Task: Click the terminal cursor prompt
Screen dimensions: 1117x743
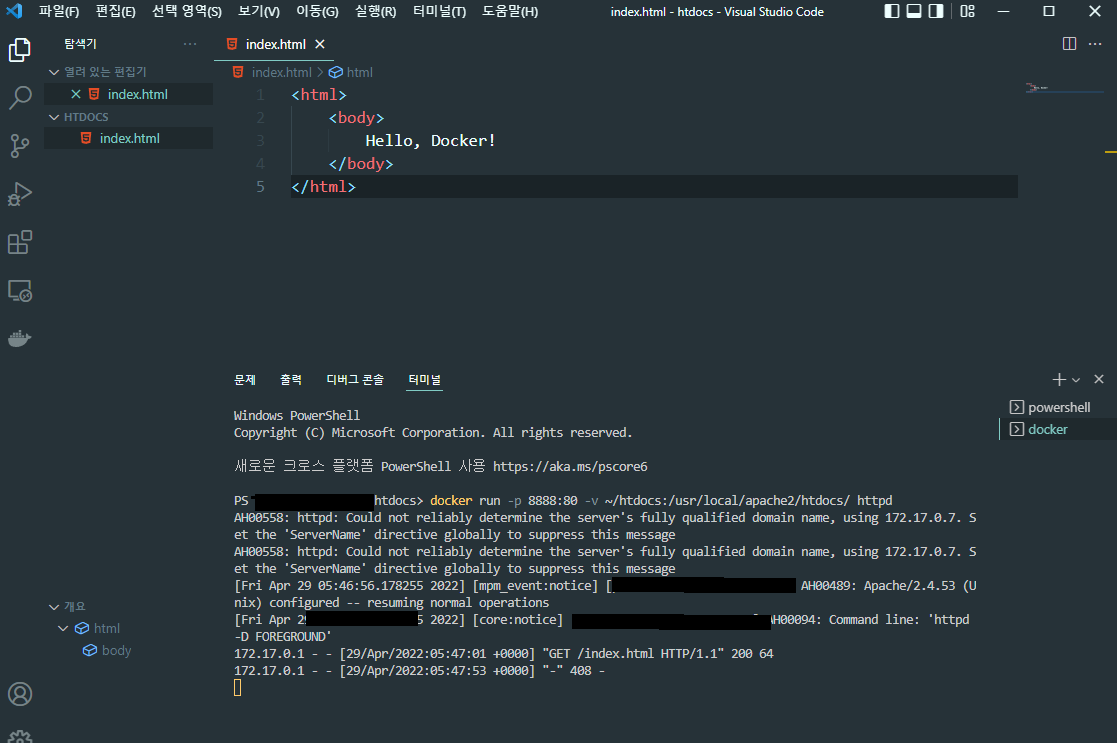Action: pos(237,687)
